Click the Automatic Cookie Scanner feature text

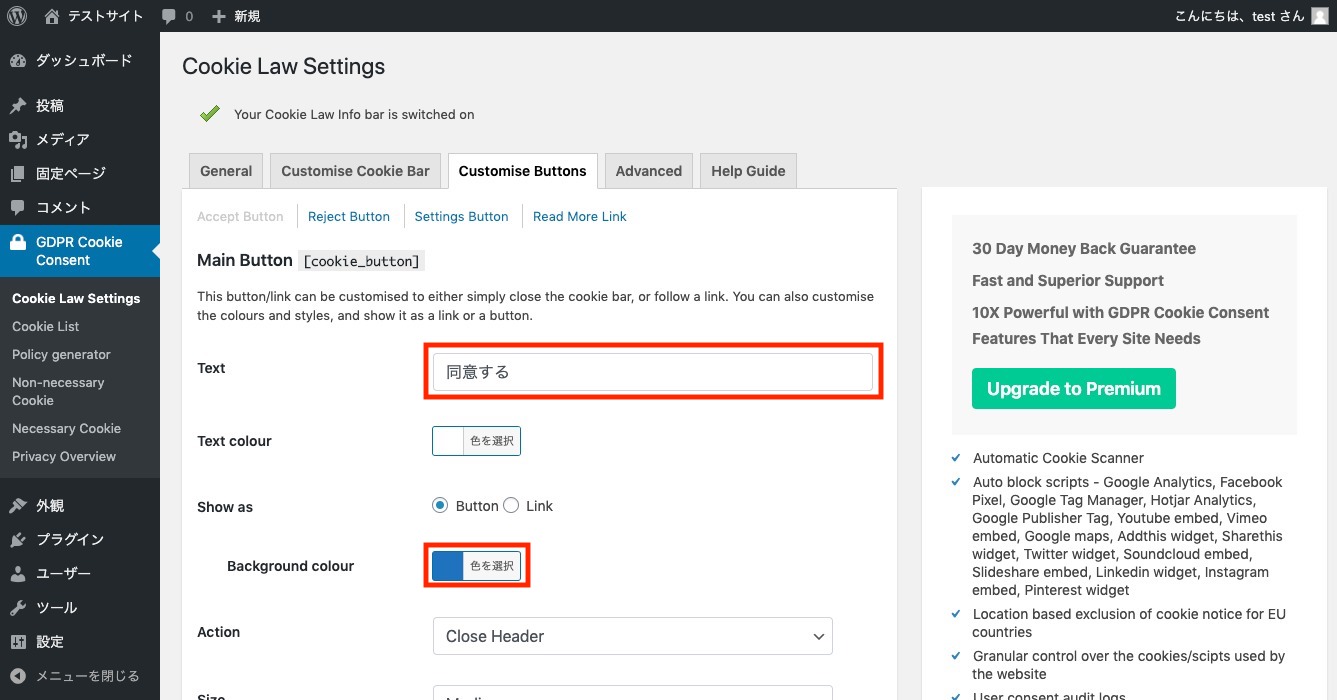1058,458
